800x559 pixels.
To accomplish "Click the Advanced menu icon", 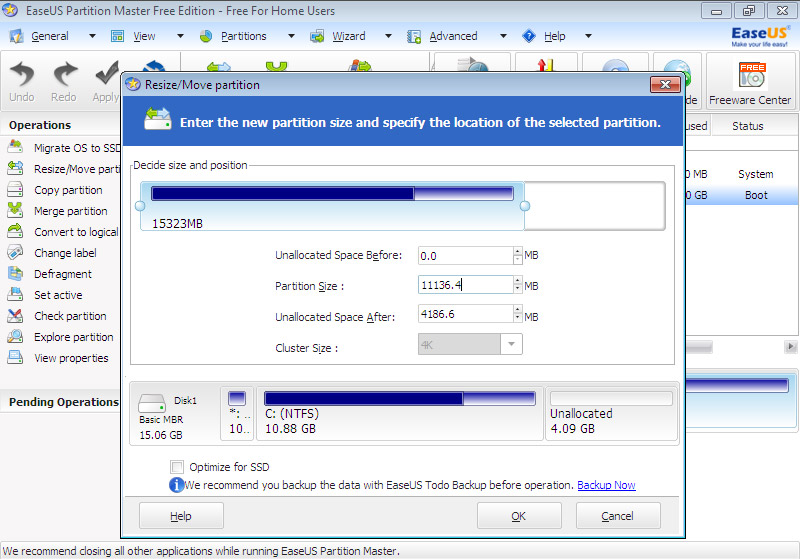I will [414, 36].
